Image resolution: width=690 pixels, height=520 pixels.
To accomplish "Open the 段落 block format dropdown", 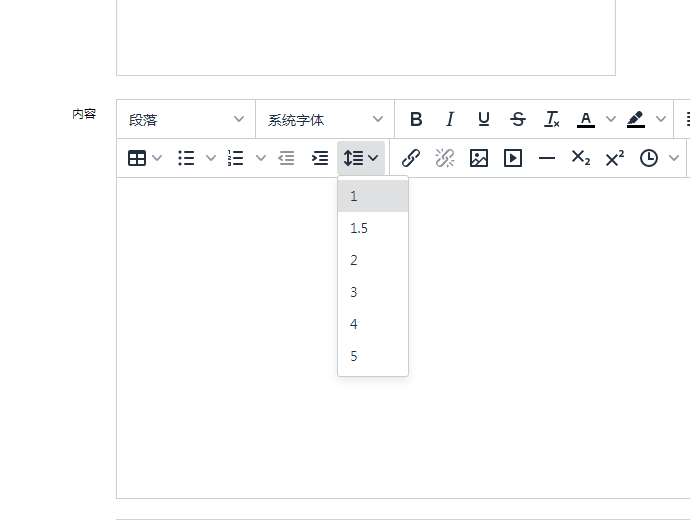I will (186, 119).
